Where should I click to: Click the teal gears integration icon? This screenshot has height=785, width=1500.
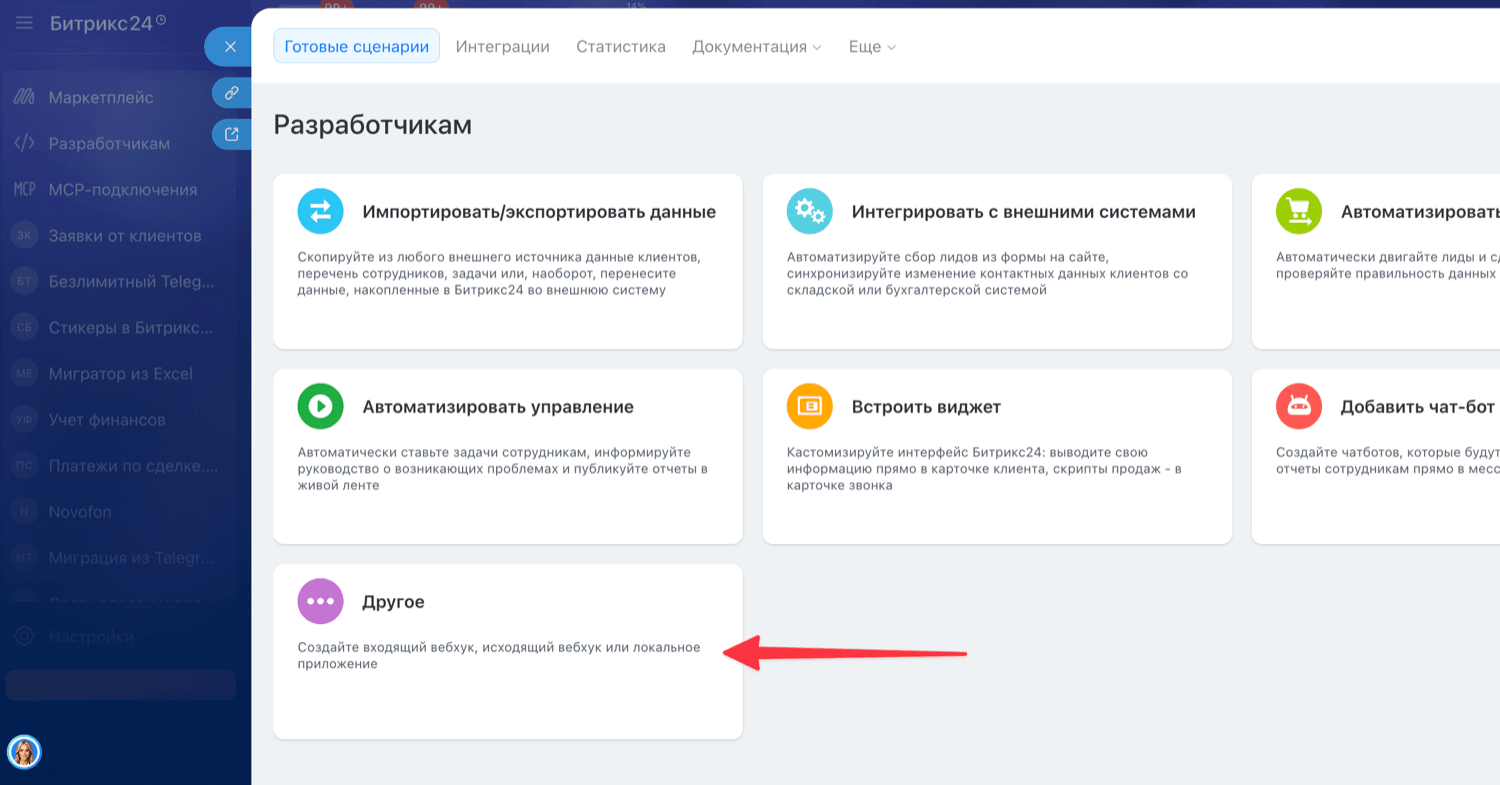coord(810,211)
